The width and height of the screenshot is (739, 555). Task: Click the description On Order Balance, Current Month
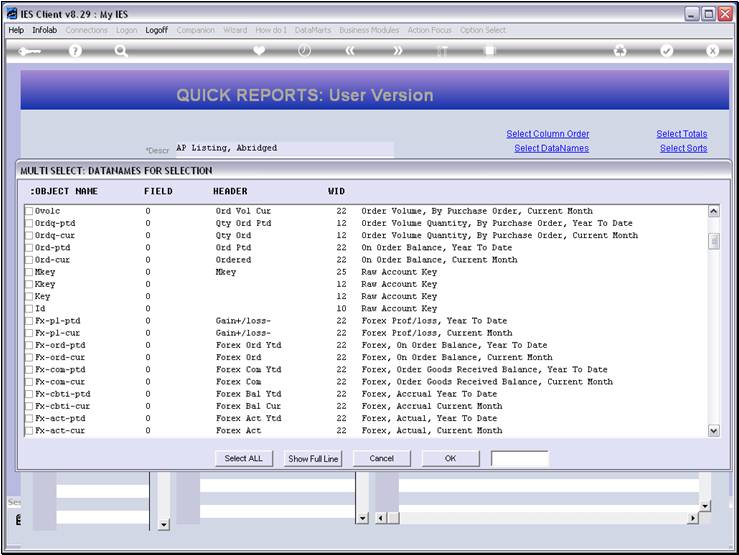(439, 260)
